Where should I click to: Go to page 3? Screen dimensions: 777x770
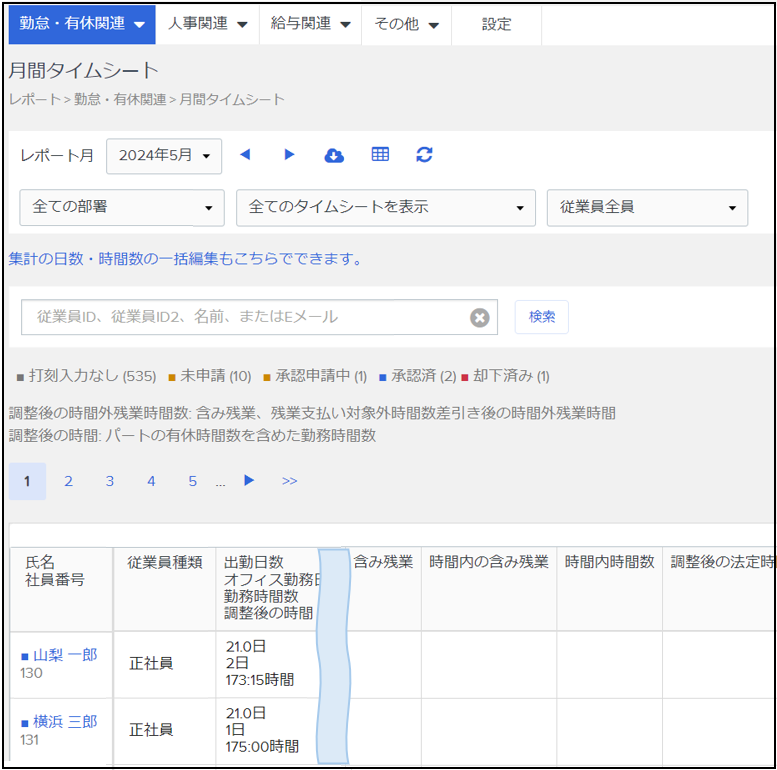click(x=110, y=481)
